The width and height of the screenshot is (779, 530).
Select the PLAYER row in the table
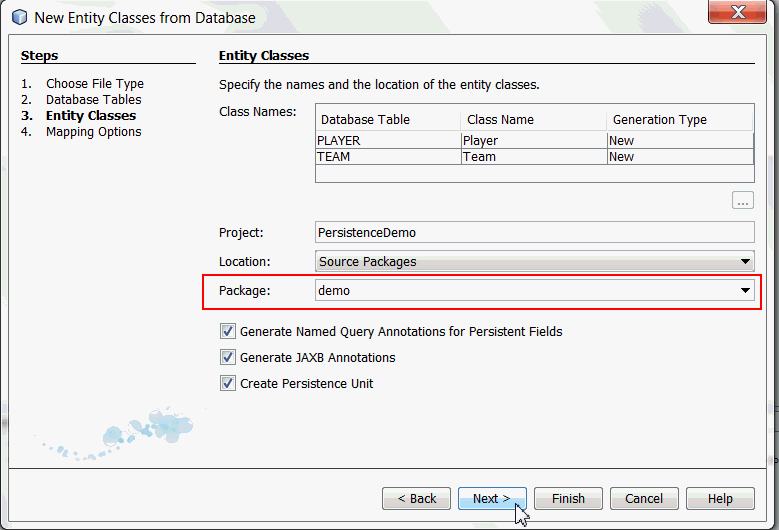pyautogui.click(x=387, y=141)
